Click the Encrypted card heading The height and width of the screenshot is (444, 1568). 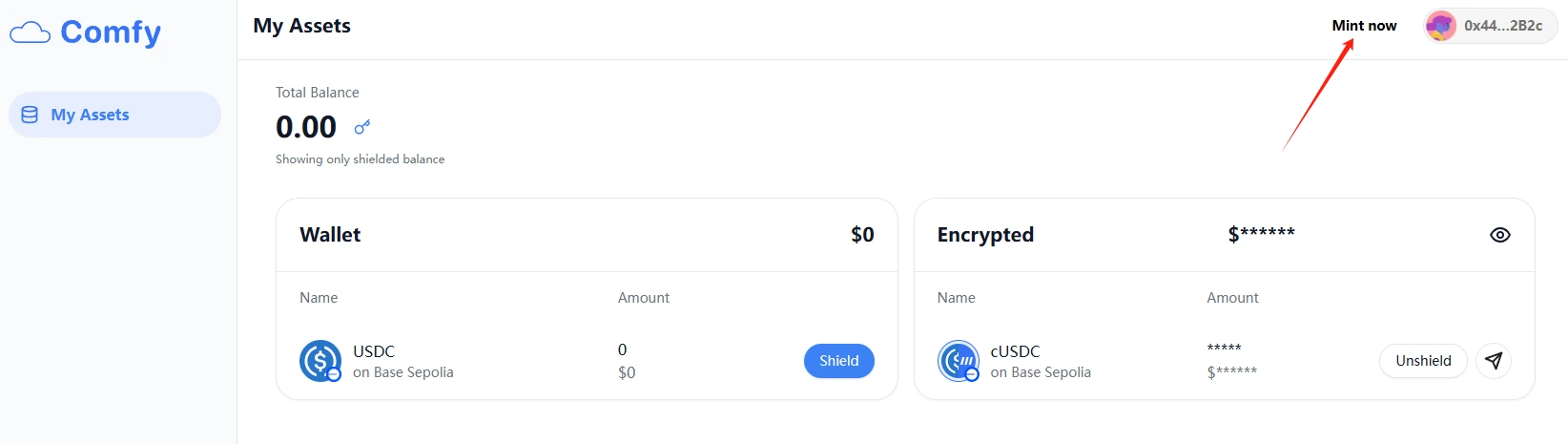point(985,235)
